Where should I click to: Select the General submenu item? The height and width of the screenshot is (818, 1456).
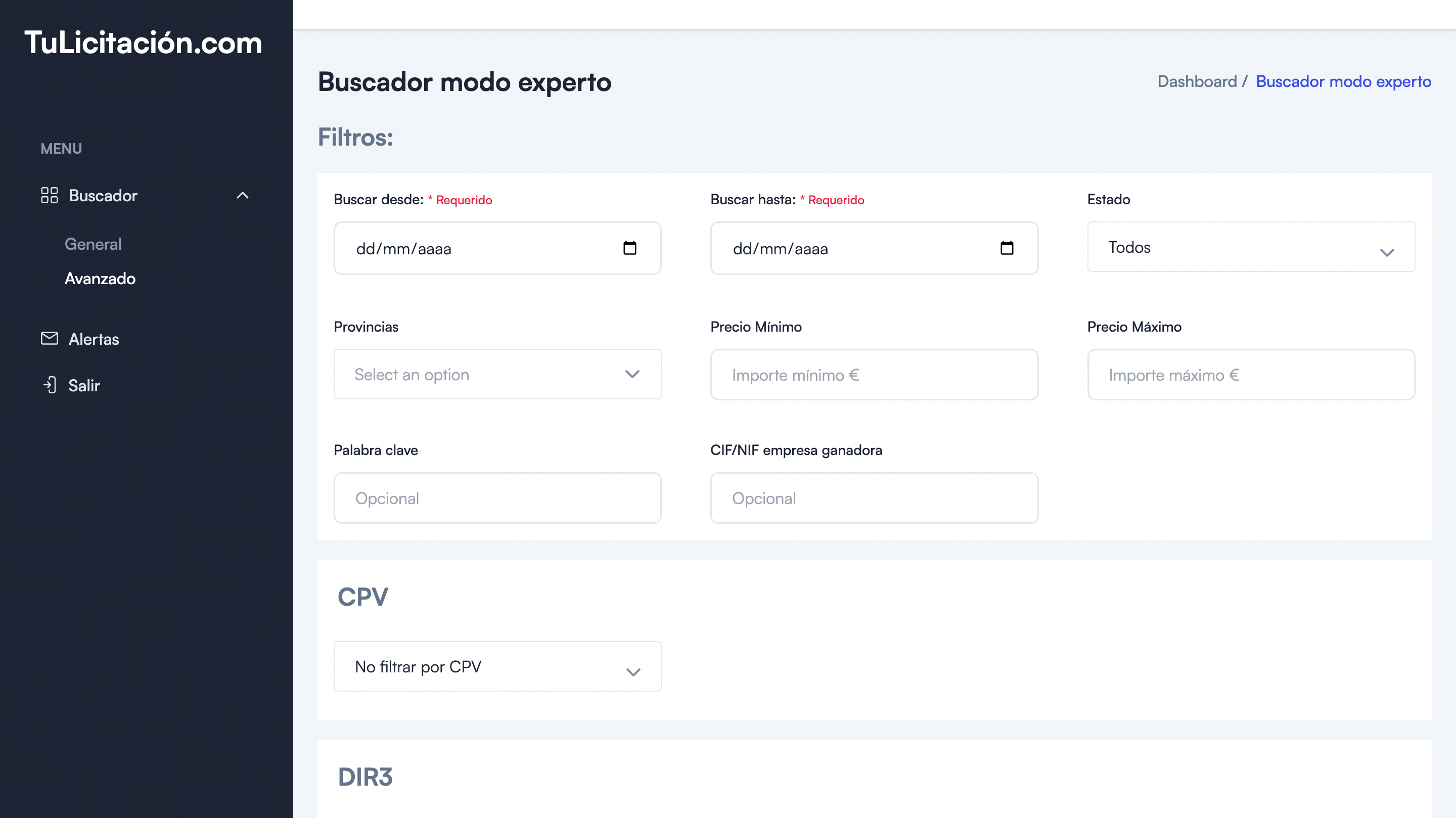[93, 244]
